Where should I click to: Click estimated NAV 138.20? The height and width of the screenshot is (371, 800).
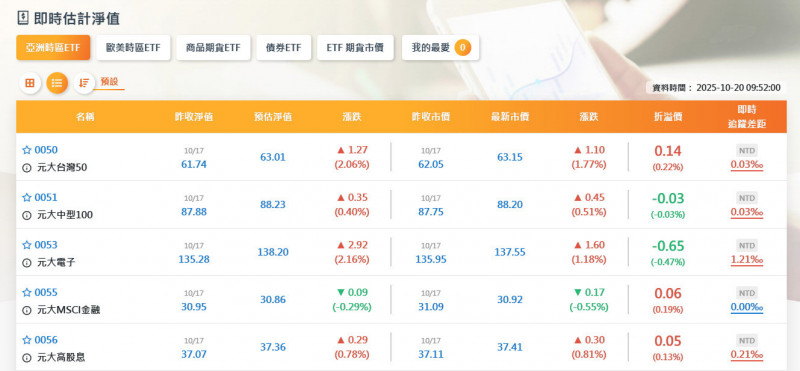pos(273,252)
